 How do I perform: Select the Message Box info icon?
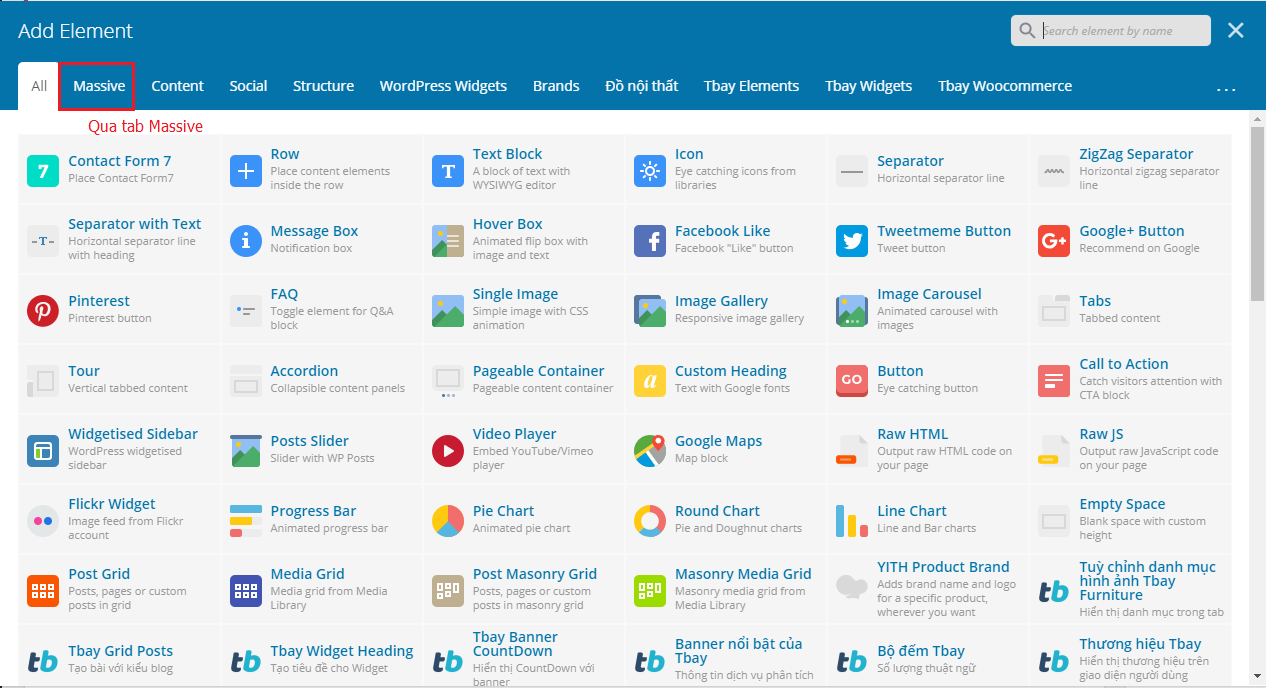245,241
